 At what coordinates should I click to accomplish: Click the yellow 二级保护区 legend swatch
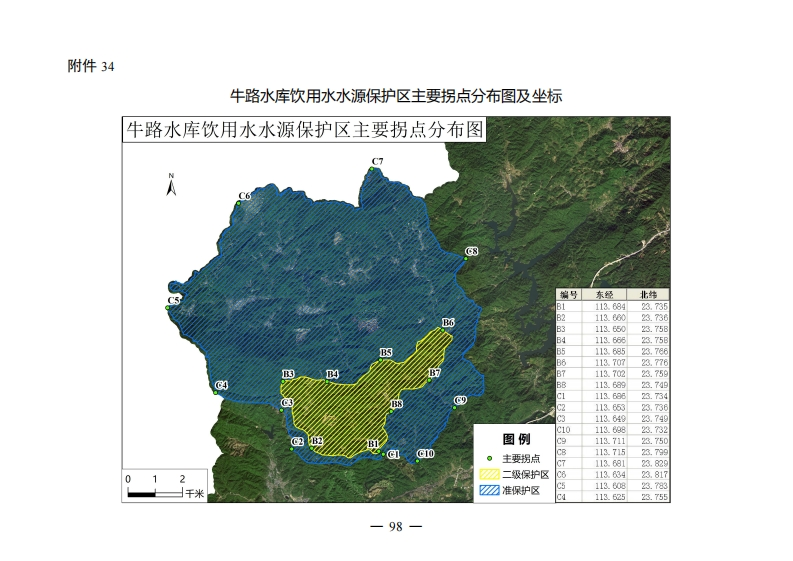tap(490, 473)
